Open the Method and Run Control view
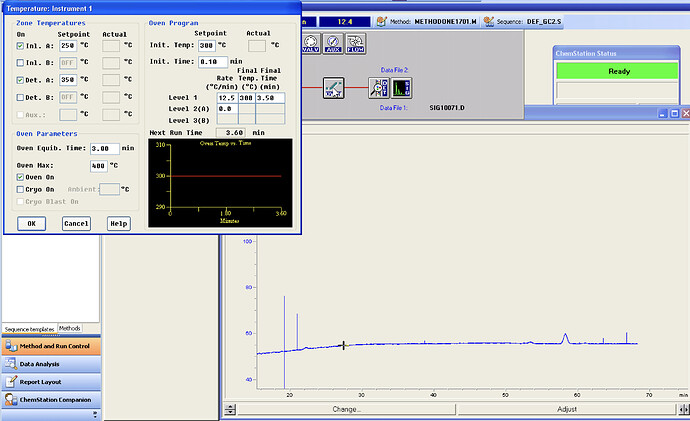This screenshot has height=421, width=690. (51, 346)
